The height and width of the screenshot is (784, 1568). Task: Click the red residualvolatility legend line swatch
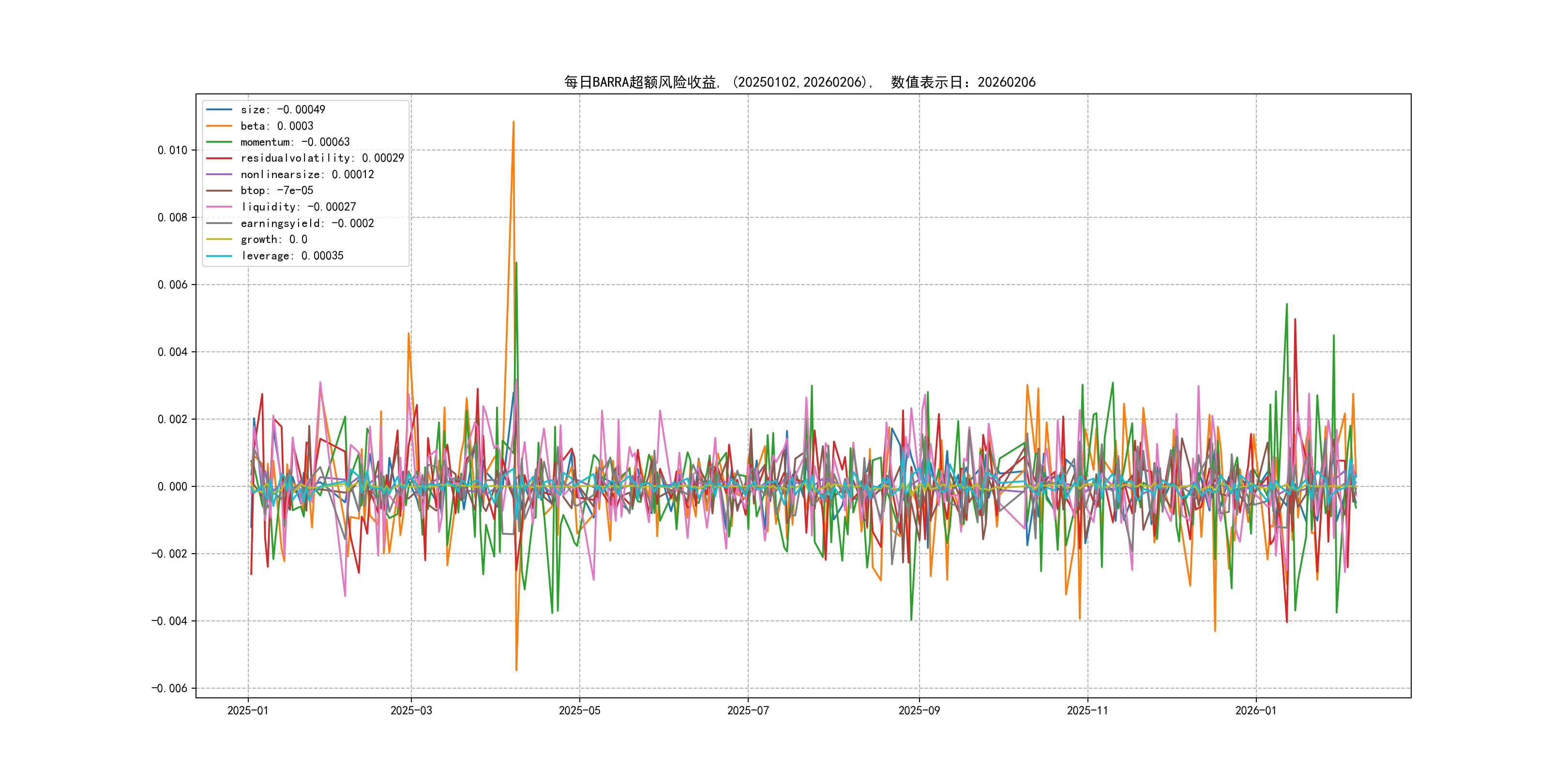click(x=219, y=158)
